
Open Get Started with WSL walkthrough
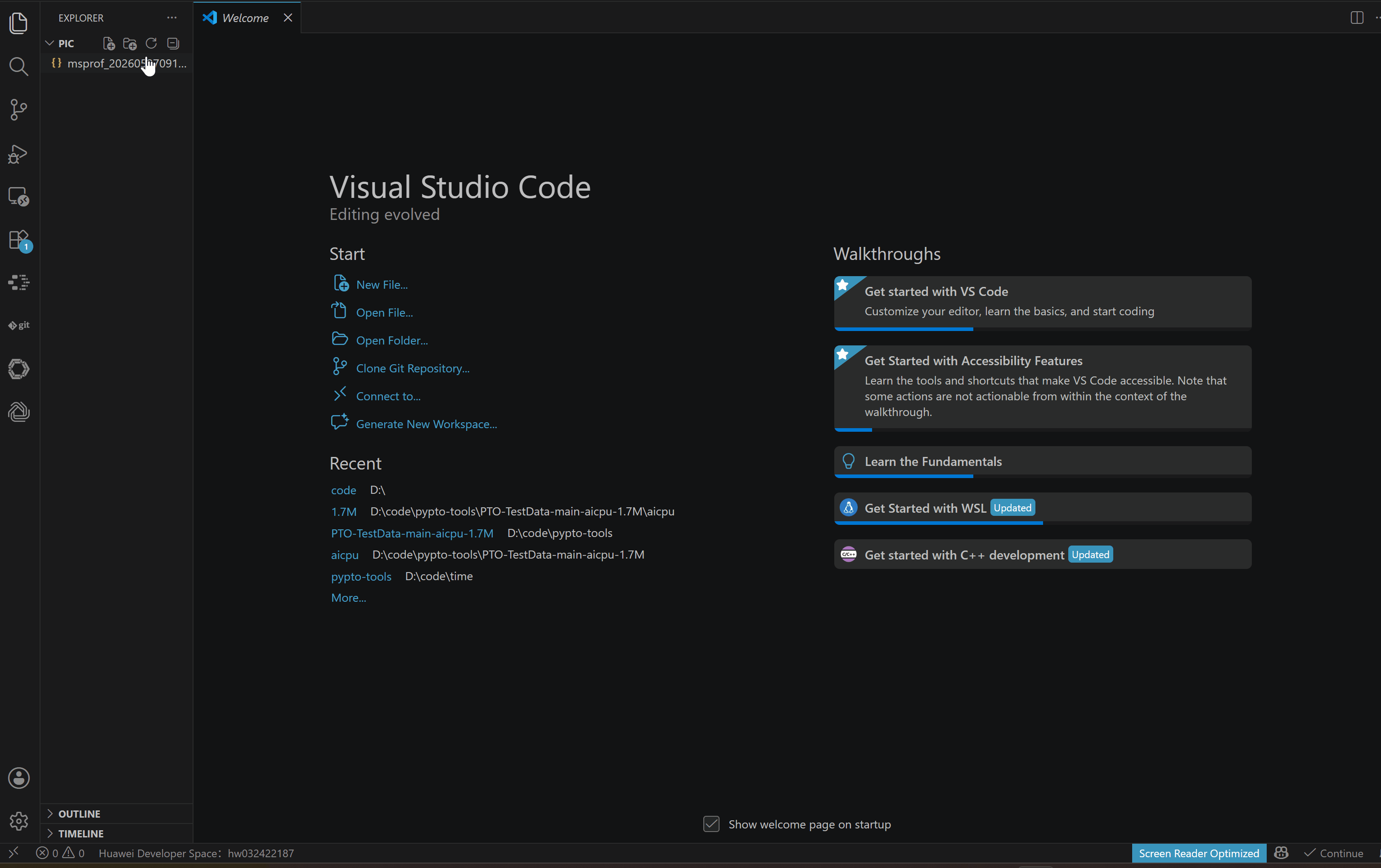coord(1043,508)
